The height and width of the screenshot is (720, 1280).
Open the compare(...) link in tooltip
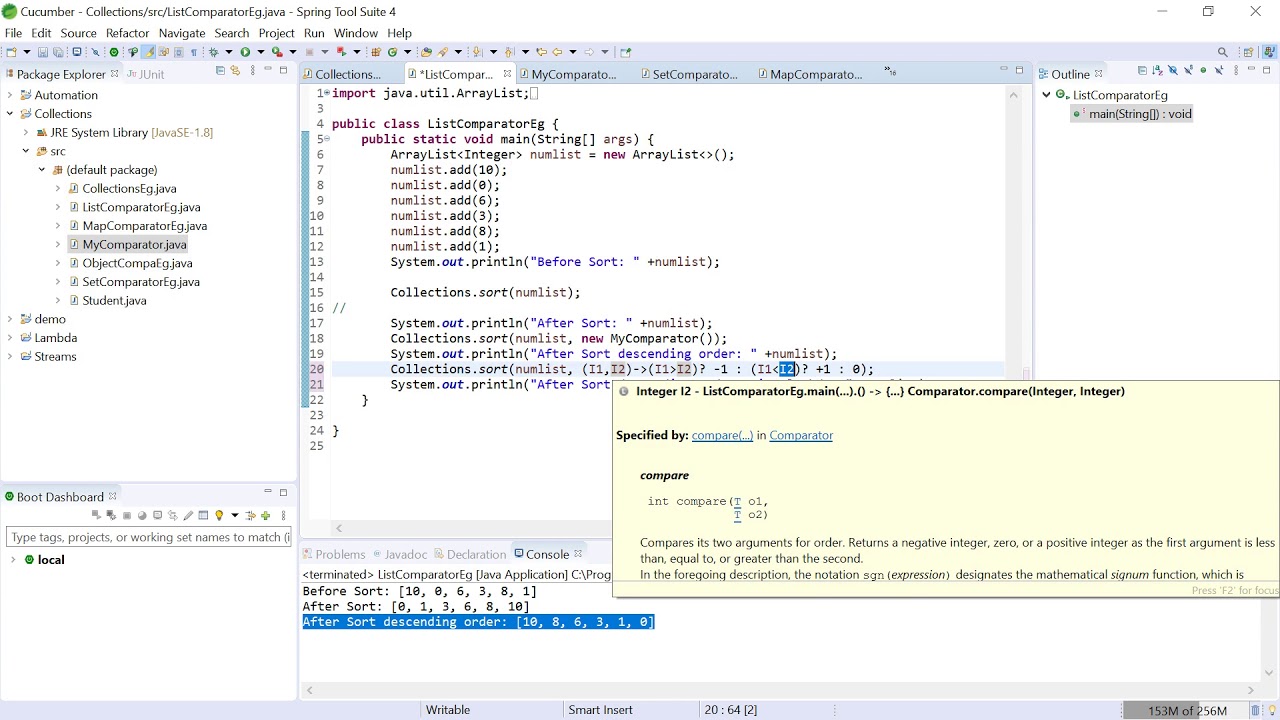click(722, 435)
